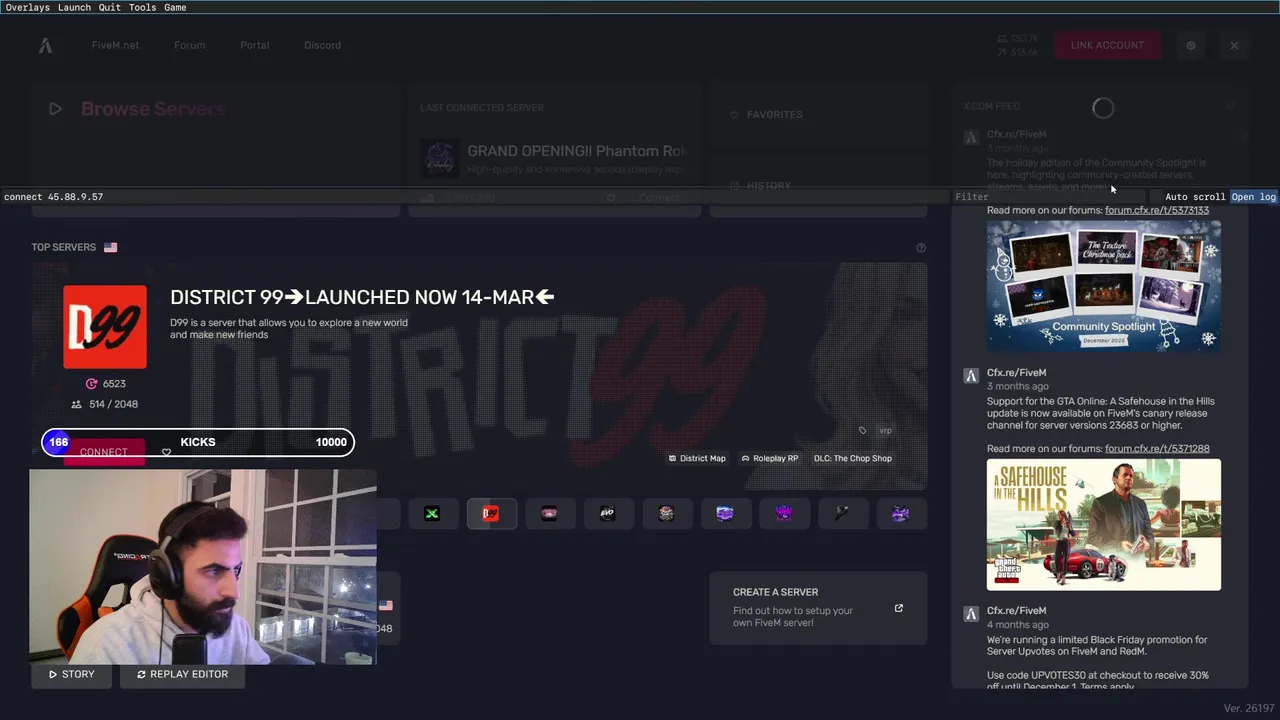This screenshot has width=1280, height=720.
Task: Select the EVO server icon
Action: 607,514
